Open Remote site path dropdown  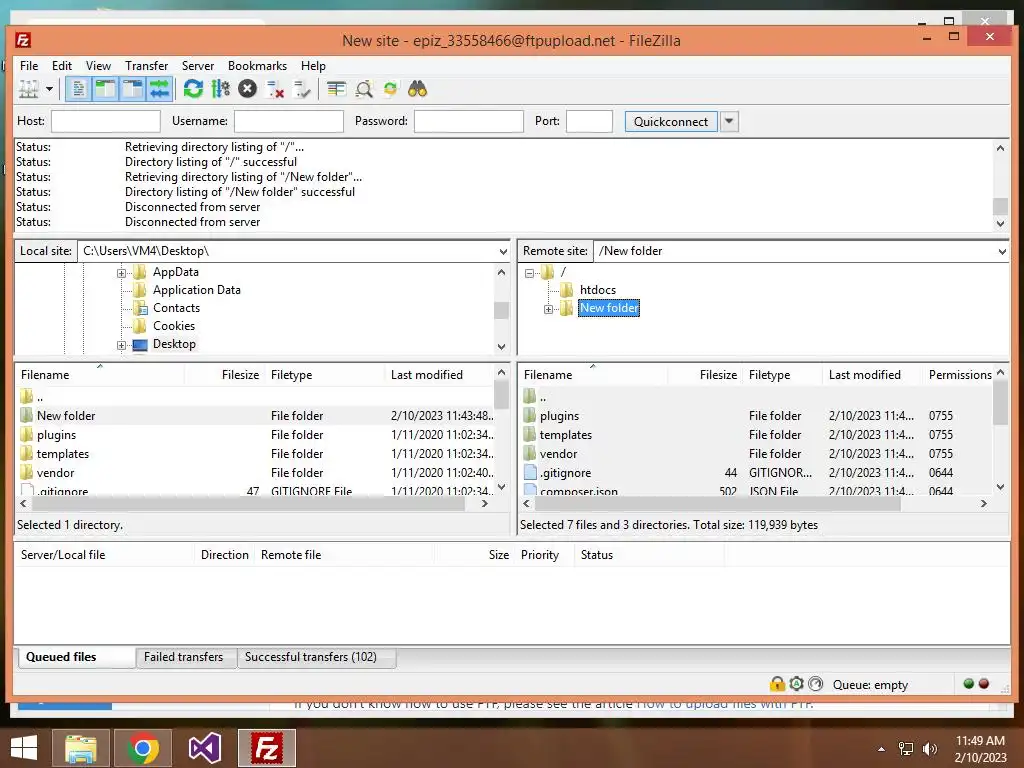click(1002, 251)
